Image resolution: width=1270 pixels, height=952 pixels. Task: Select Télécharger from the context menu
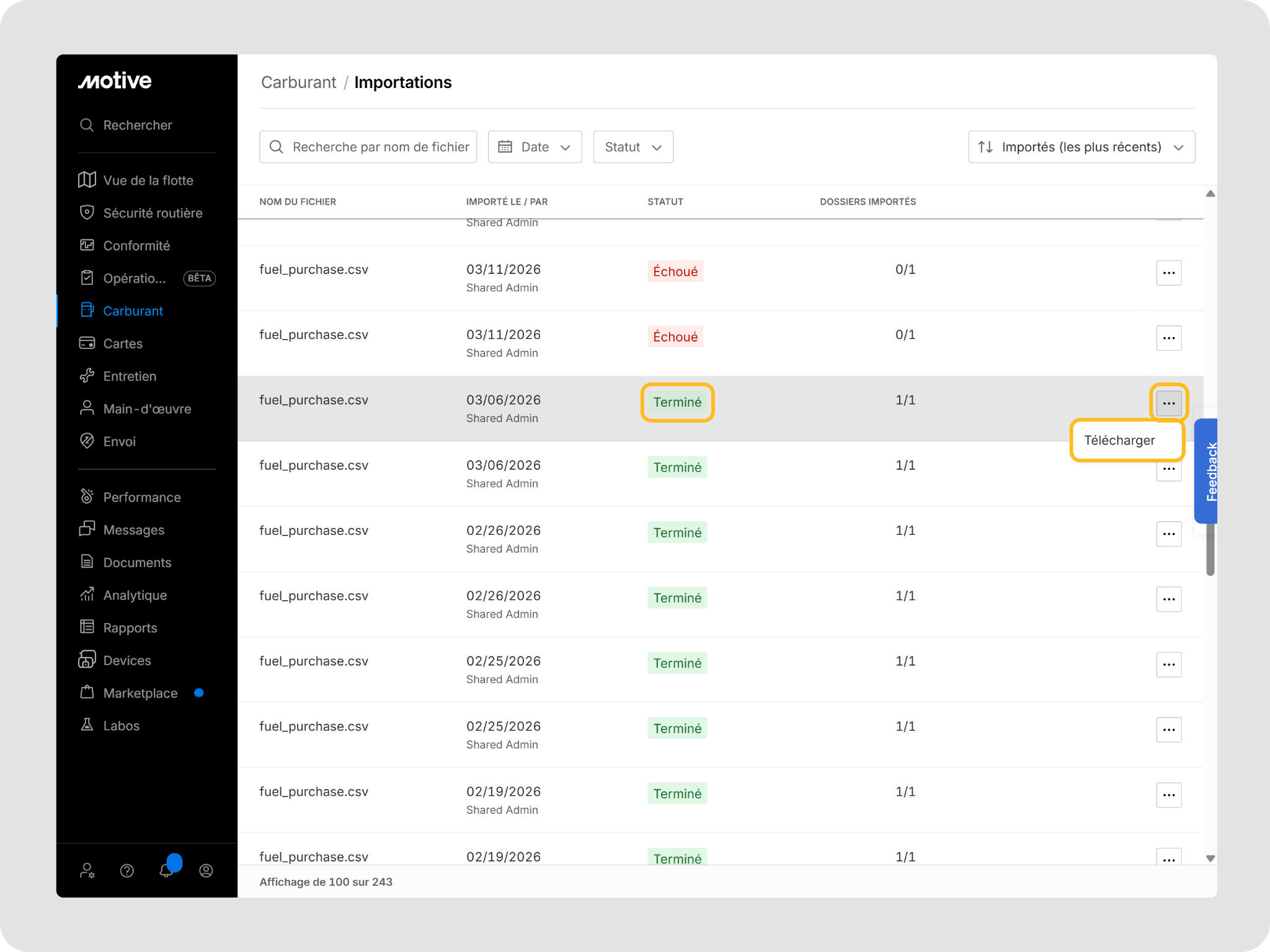click(x=1127, y=440)
